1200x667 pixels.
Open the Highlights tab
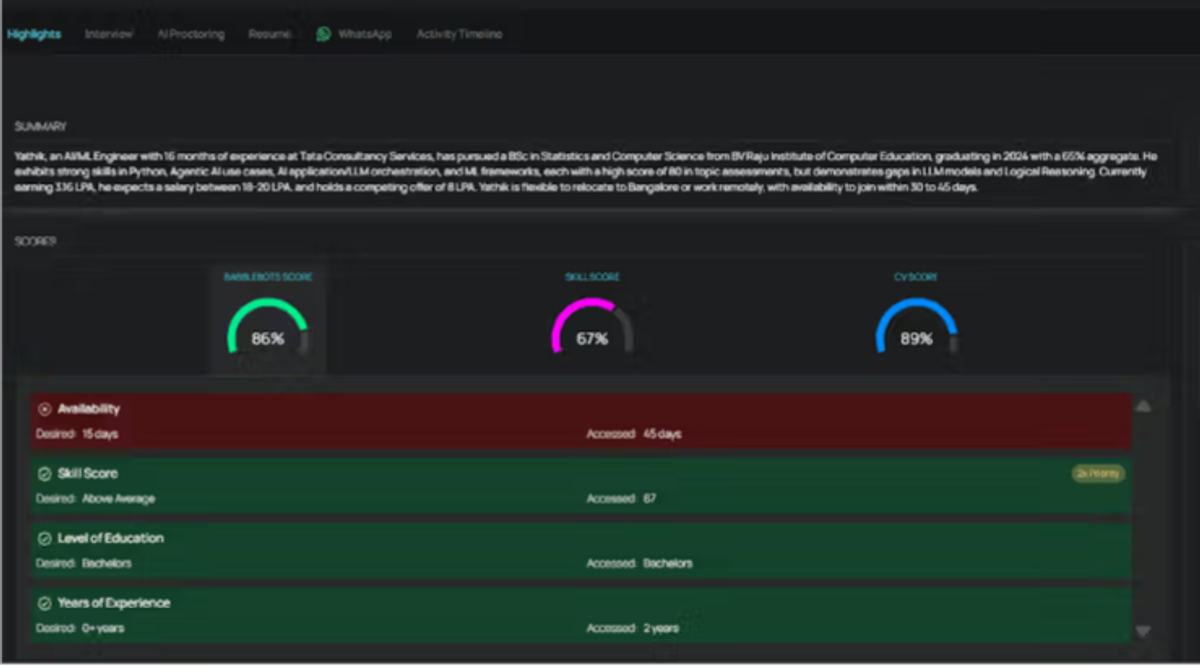[x=34, y=34]
